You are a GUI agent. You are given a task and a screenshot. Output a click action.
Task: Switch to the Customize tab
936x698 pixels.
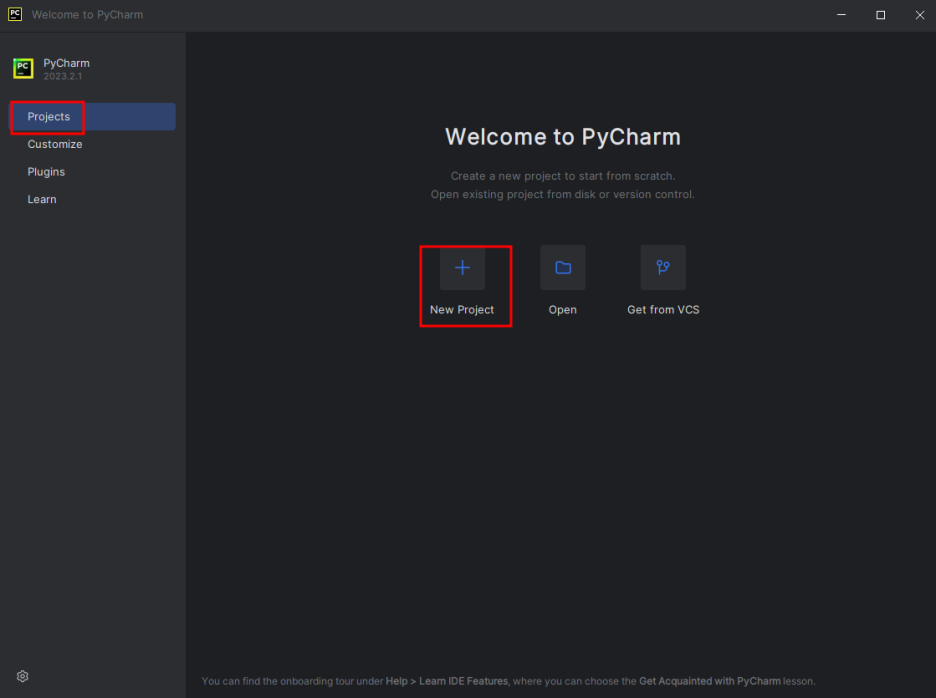(x=93, y=144)
